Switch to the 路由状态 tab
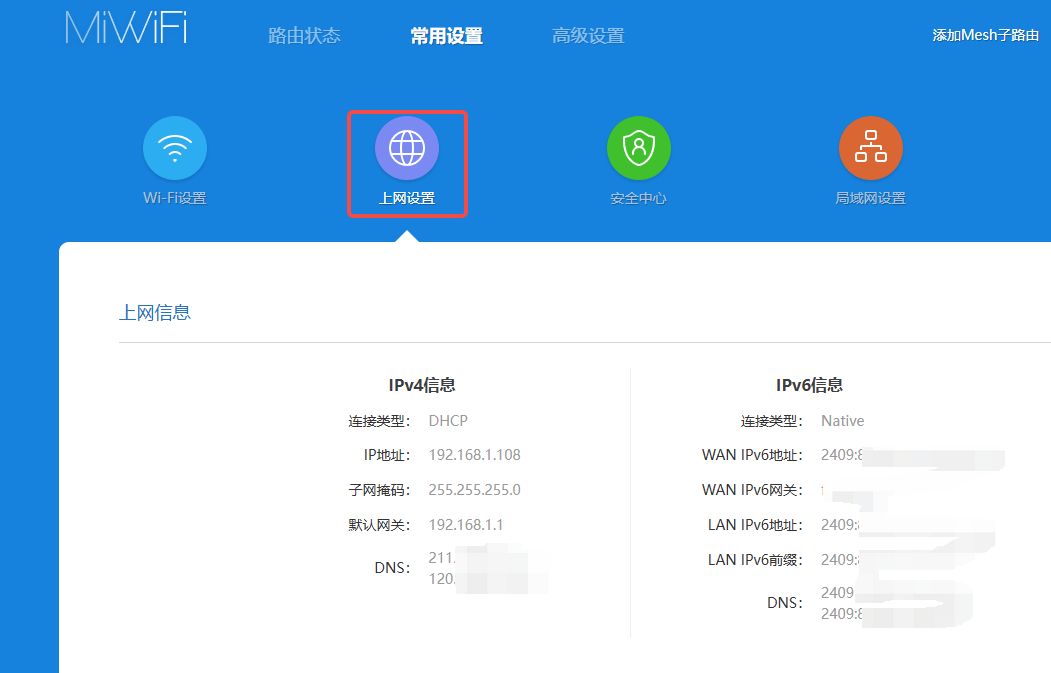1051x673 pixels. pos(304,36)
